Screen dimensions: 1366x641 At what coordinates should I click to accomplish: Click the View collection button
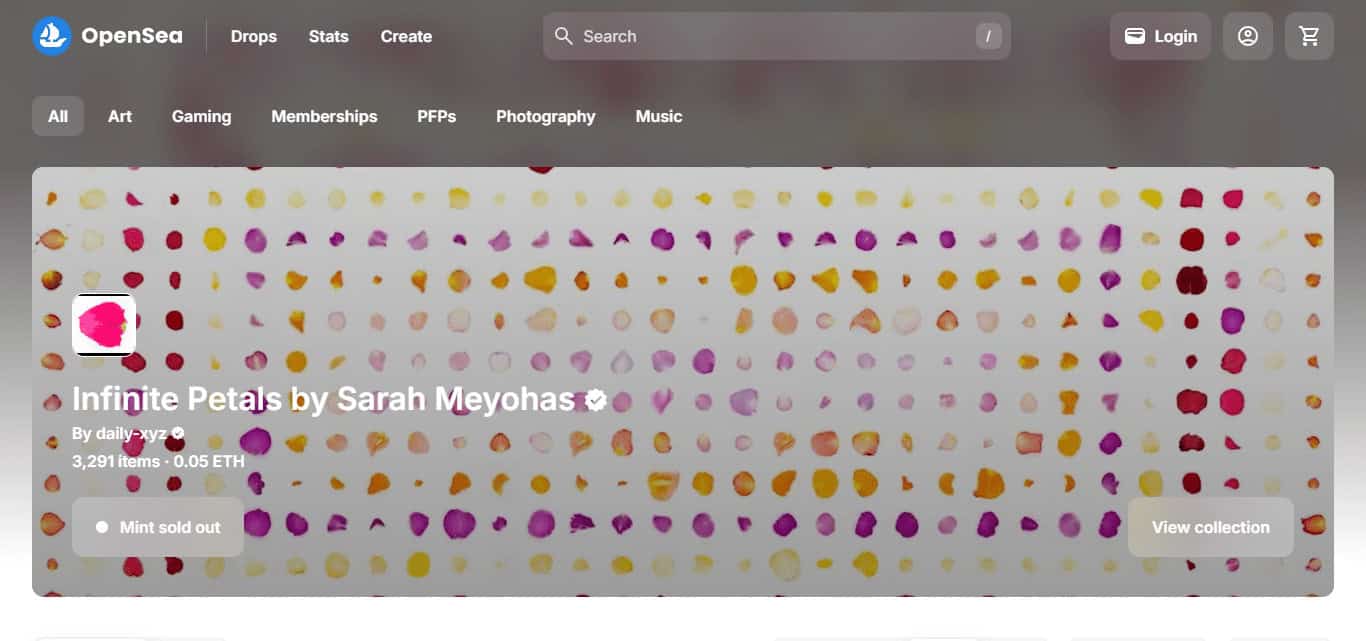pyautogui.click(x=1211, y=527)
